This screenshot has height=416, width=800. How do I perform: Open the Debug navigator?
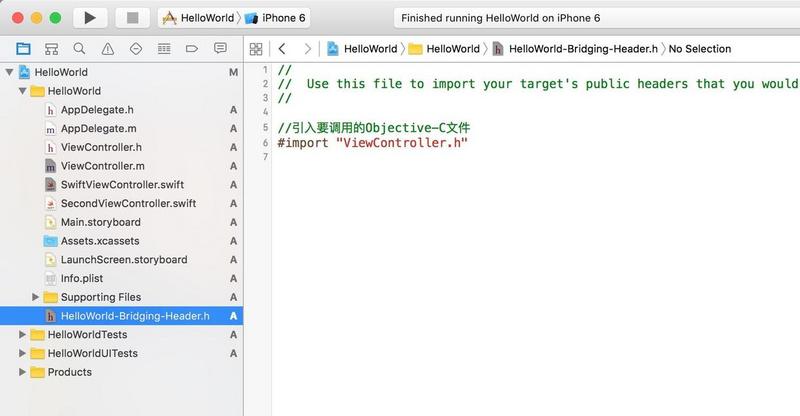click(164, 48)
